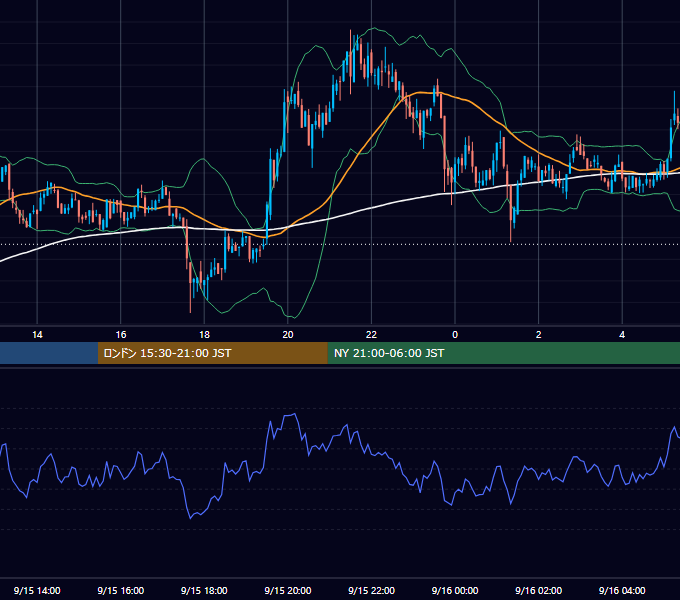Click the 9/16 04:00 time label

click(622, 590)
